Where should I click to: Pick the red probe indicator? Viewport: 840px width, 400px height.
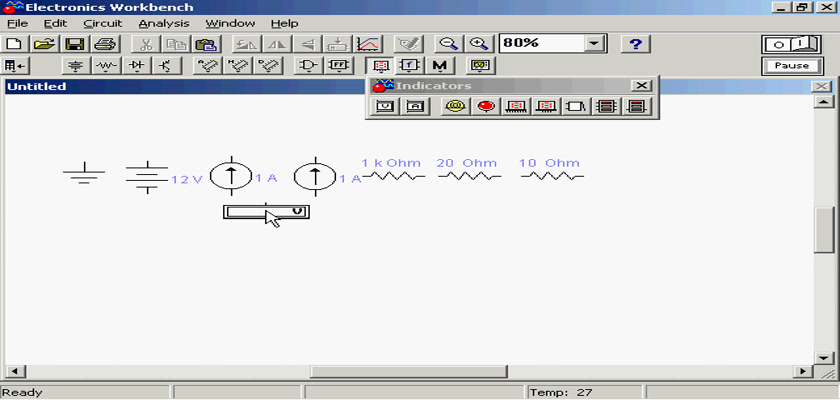point(486,107)
